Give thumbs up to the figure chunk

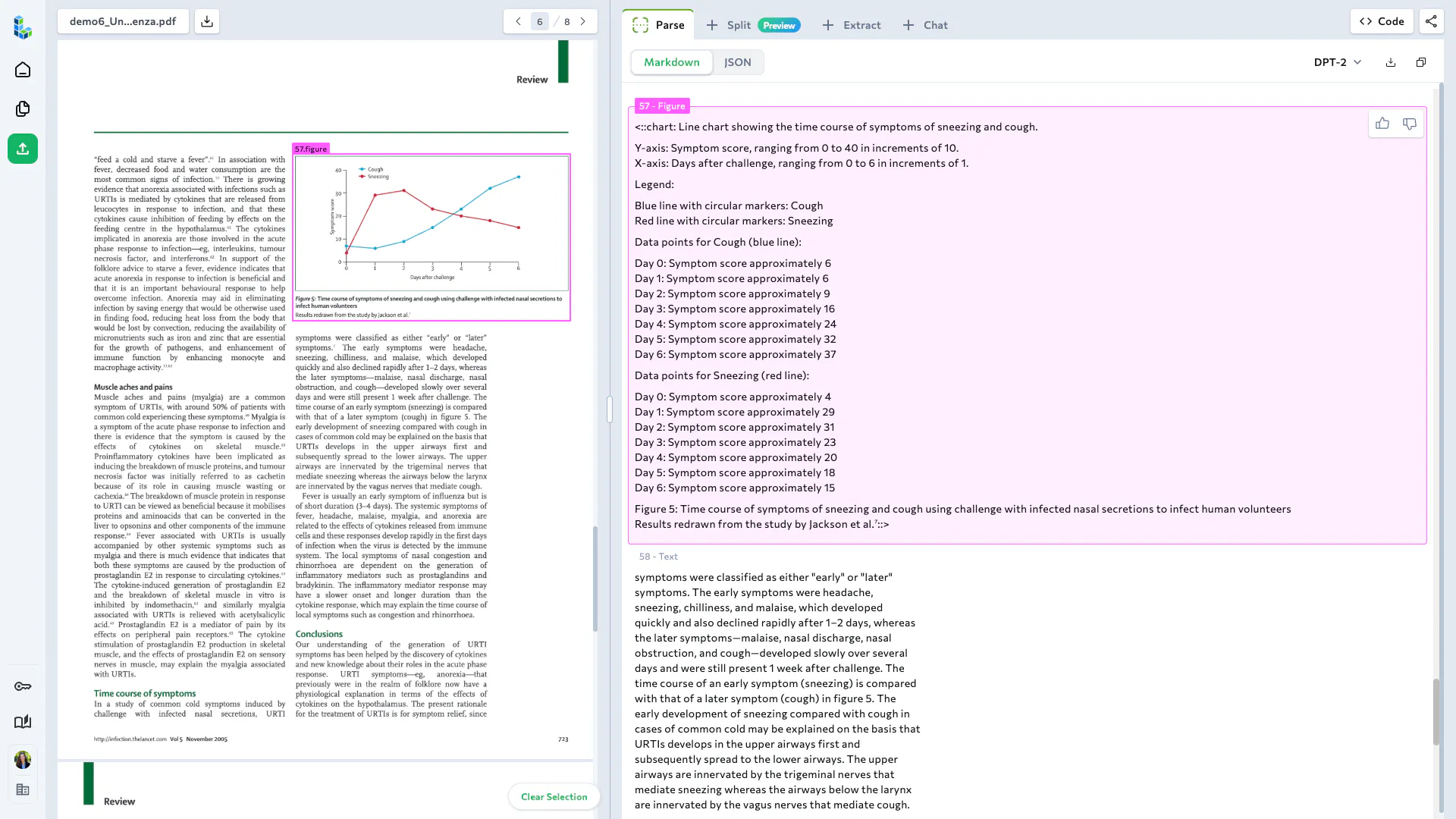(x=1382, y=124)
